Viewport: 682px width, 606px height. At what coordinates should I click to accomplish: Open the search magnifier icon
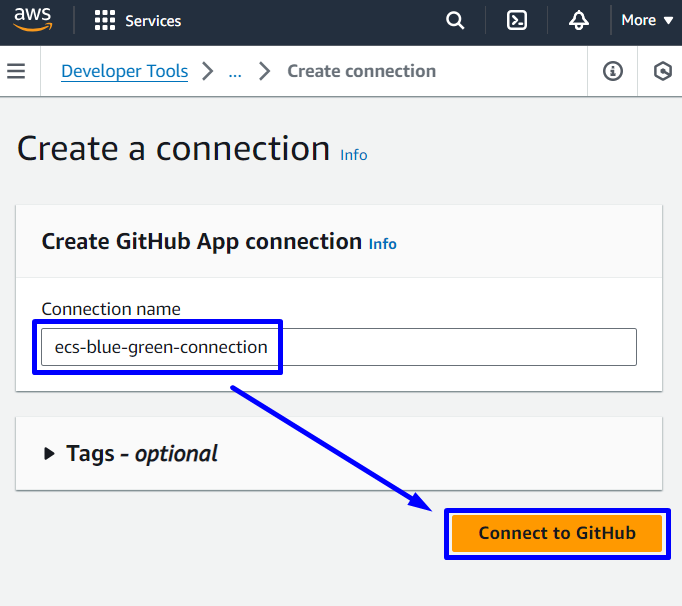455,20
